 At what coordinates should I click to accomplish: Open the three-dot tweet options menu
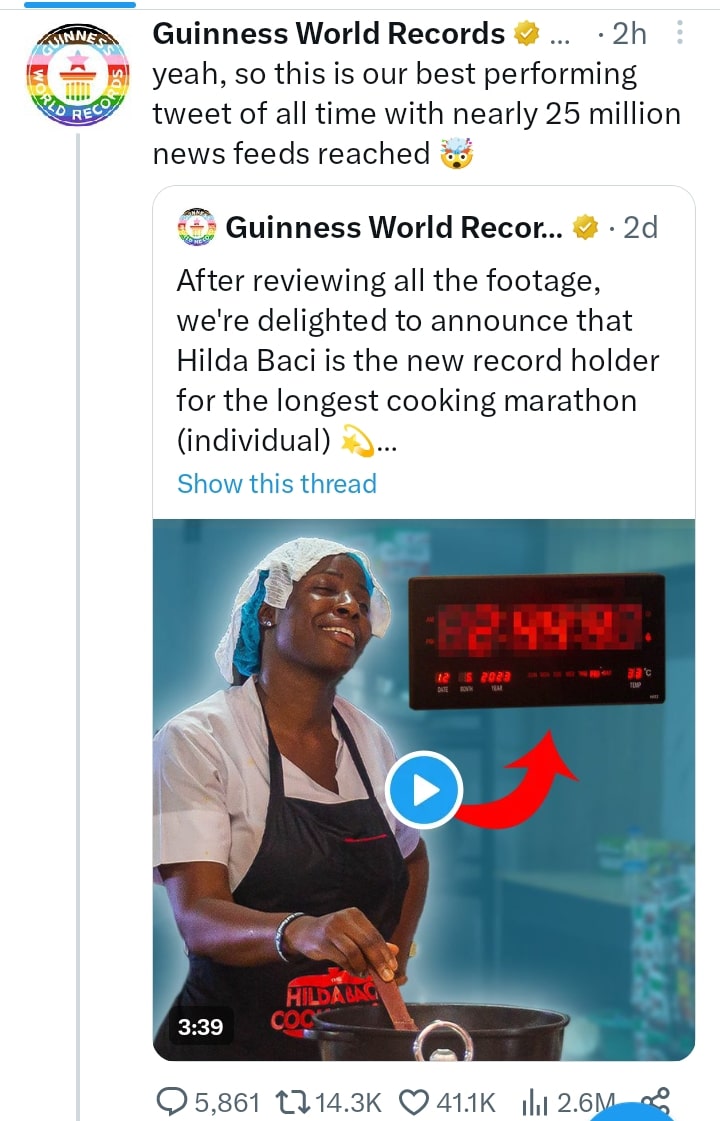click(681, 35)
